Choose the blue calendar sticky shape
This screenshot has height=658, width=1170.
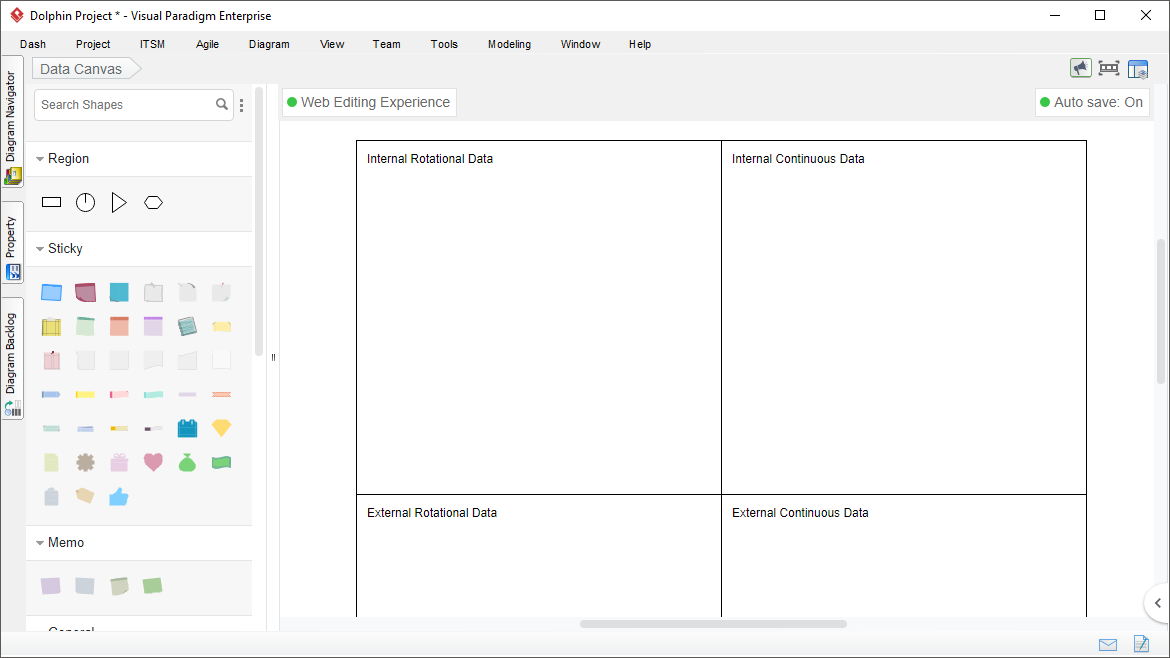click(187, 427)
